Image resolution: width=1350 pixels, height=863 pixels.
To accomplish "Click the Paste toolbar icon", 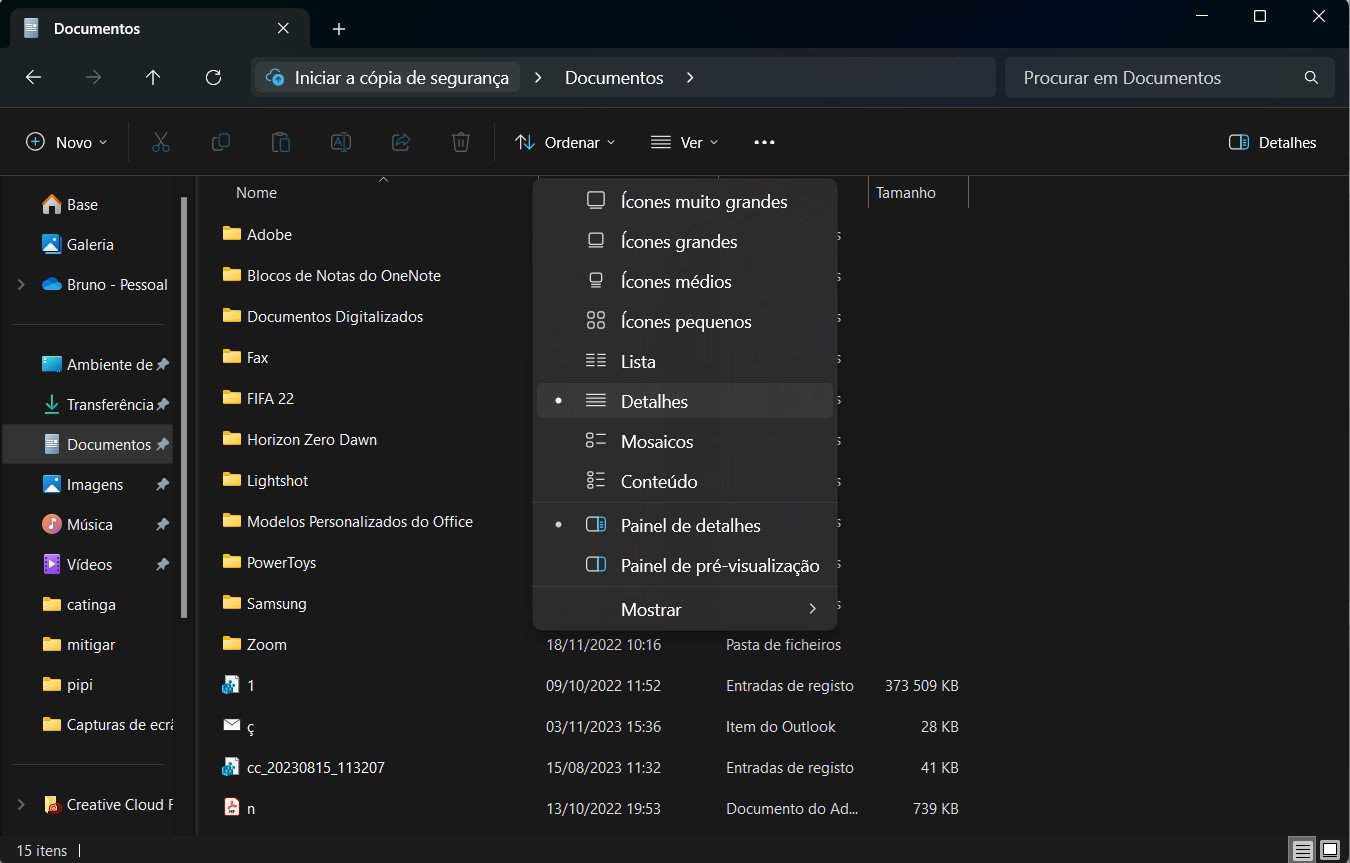I will (281, 142).
